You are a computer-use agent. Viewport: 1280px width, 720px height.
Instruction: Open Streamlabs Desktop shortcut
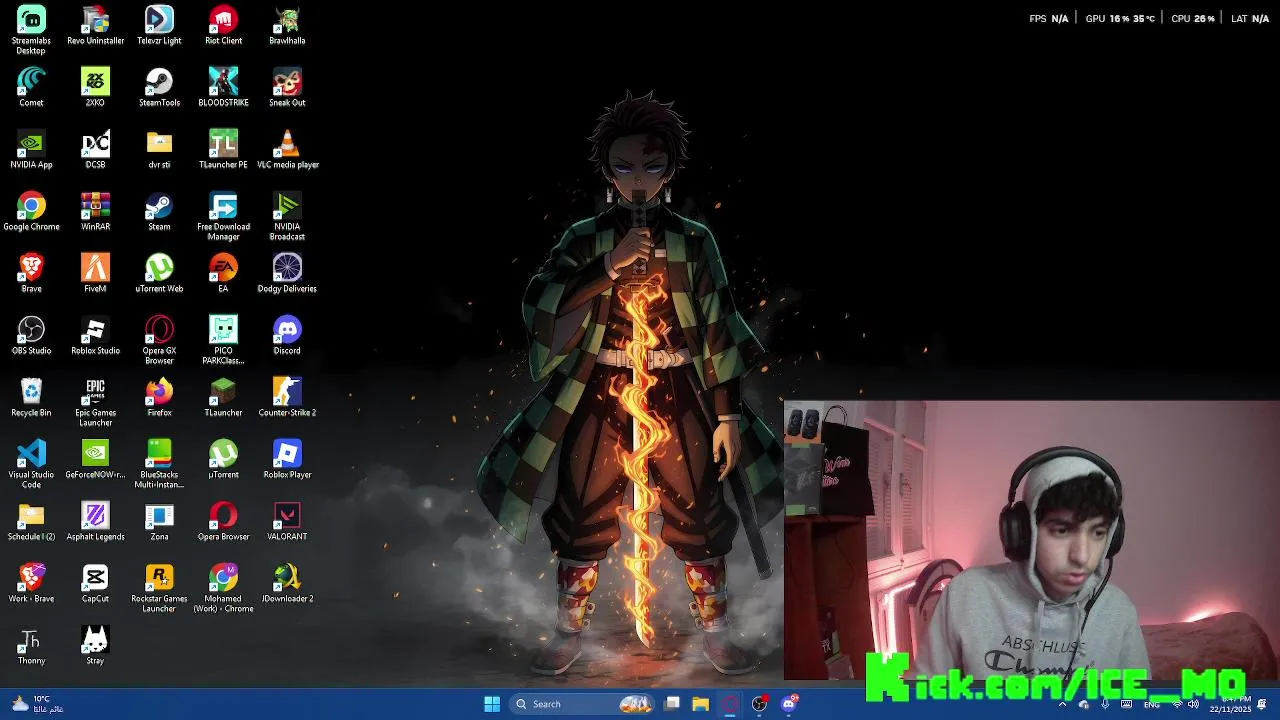[x=31, y=30]
